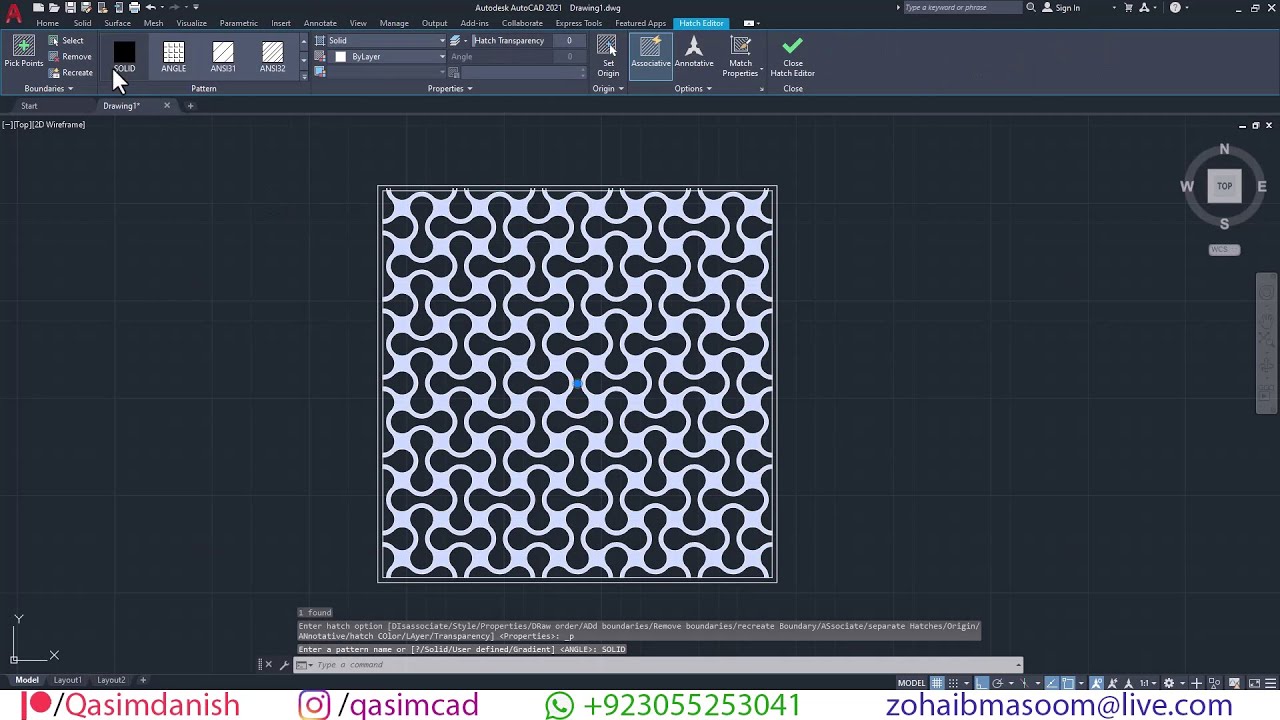This screenshot has height=720, width=1280.
Task: Choose the ANSI32 hatch pattern
Action: (x=272, y=57)
